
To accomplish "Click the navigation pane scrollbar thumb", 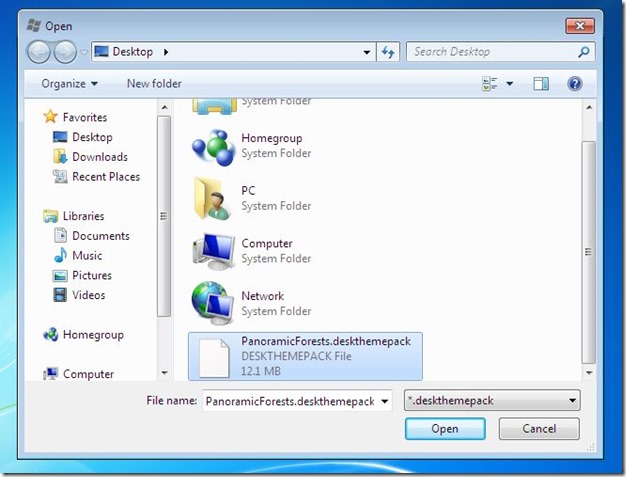I will click(x=164, y=216).
